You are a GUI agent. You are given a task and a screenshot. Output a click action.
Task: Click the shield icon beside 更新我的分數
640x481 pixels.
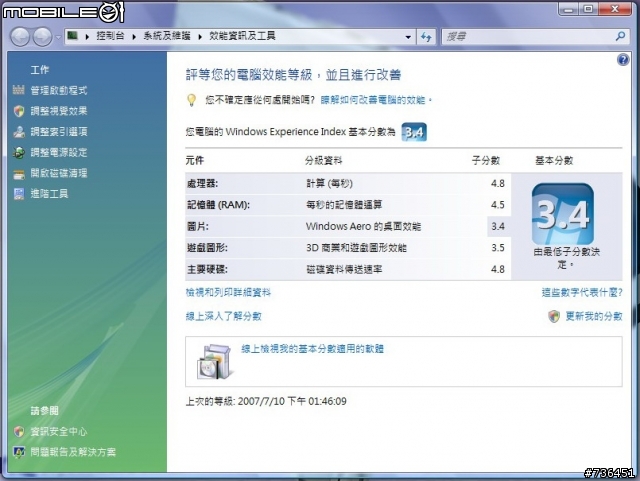coord(554,316)
